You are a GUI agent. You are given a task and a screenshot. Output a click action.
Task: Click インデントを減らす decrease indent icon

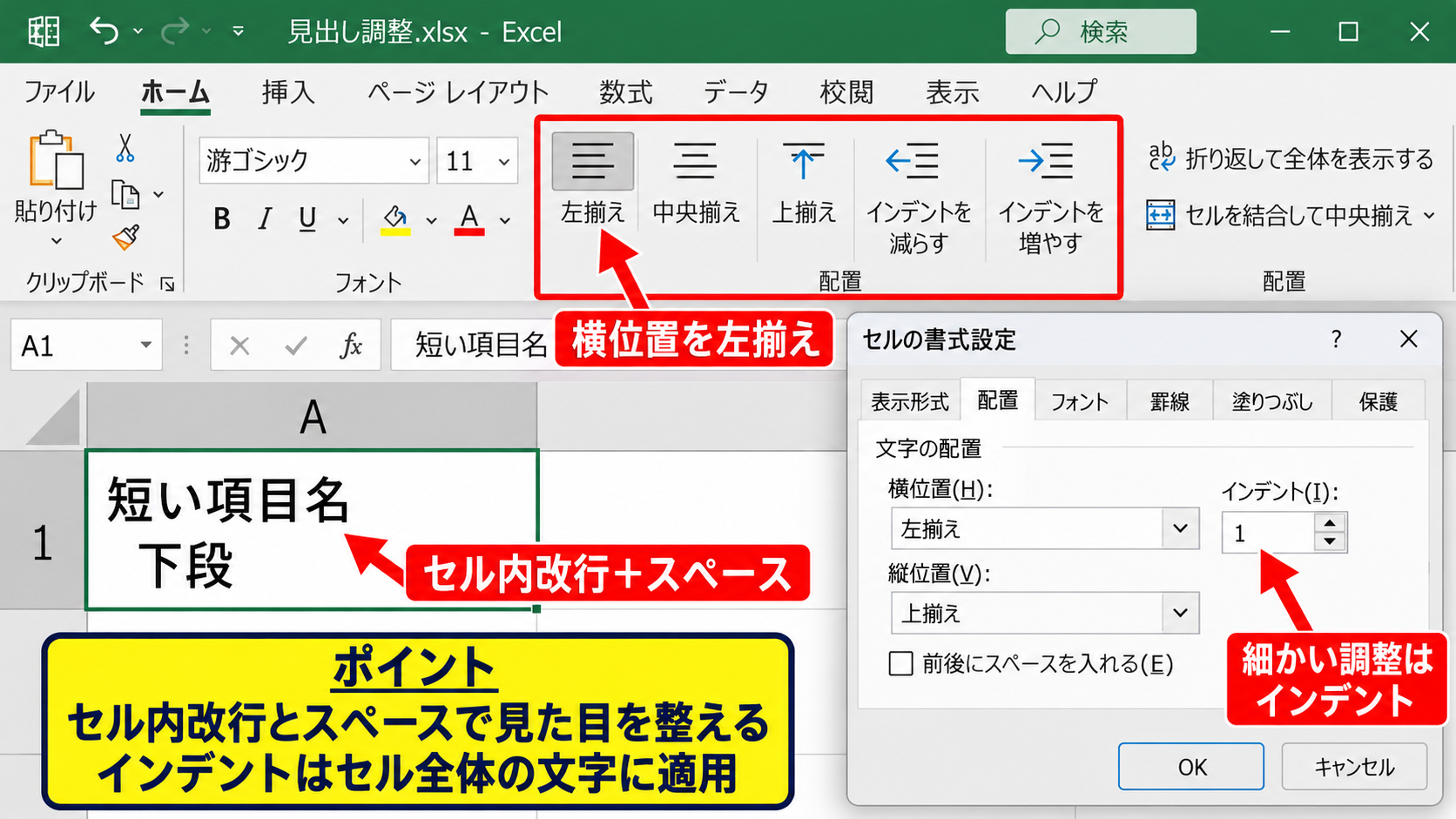pyautogui.click(x=913, y=162)
